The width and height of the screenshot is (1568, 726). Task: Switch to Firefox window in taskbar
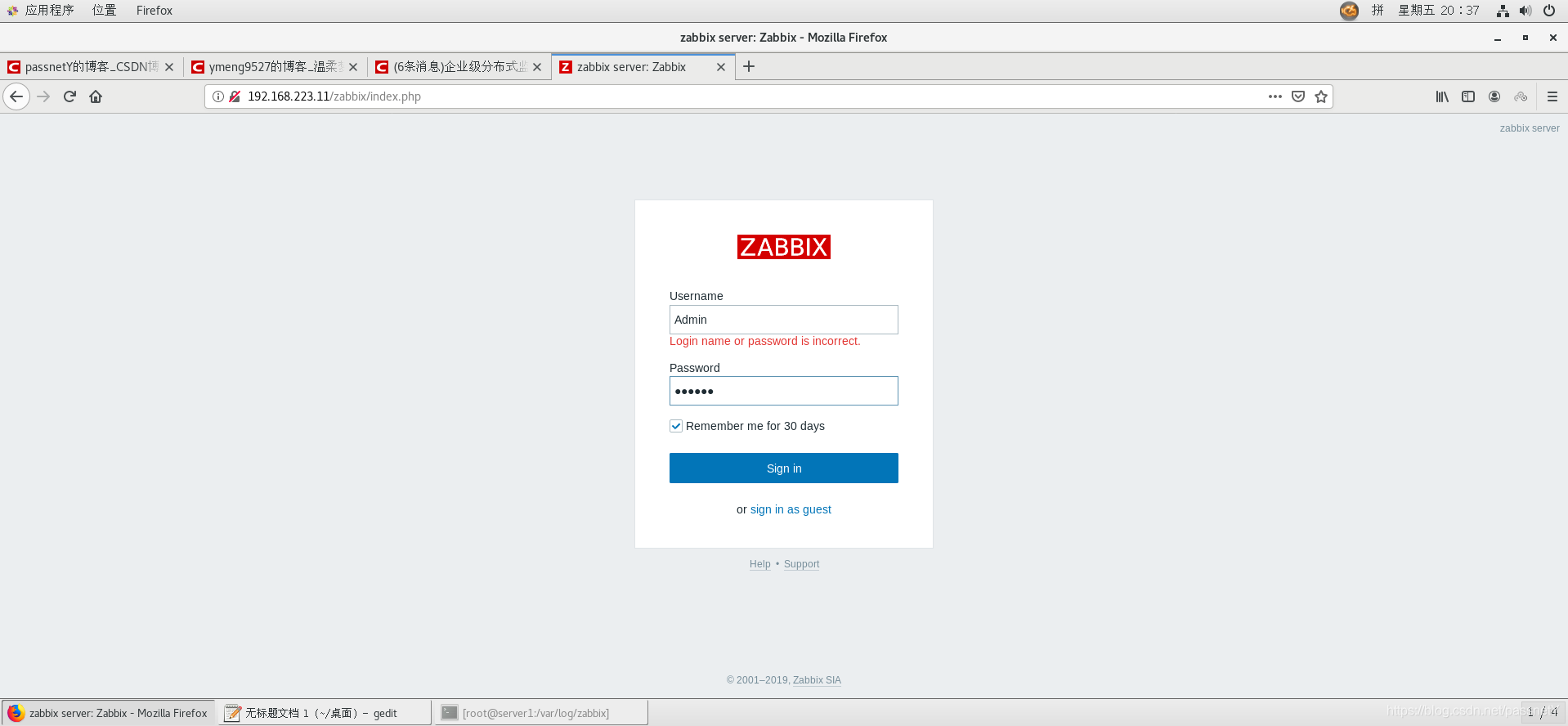coord(108,713)
